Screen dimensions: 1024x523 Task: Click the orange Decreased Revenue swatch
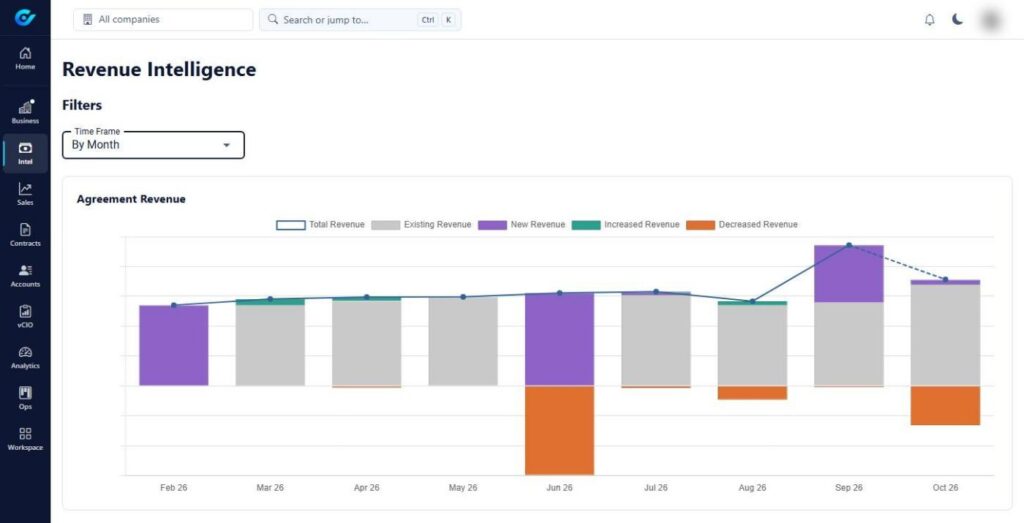pos(701,225)
